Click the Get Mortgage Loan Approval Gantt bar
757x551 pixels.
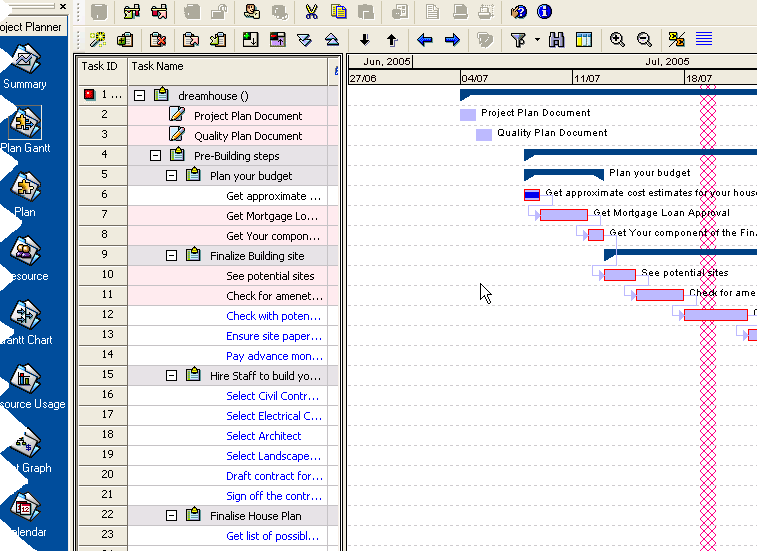[x=564, y=215]
